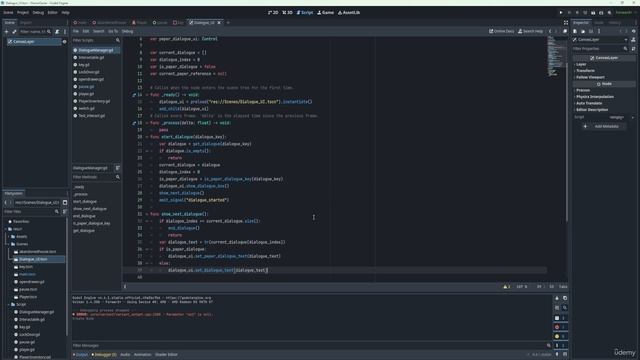Toggle the scripts panel arrow at bottom-left

[x=125, y=287]
